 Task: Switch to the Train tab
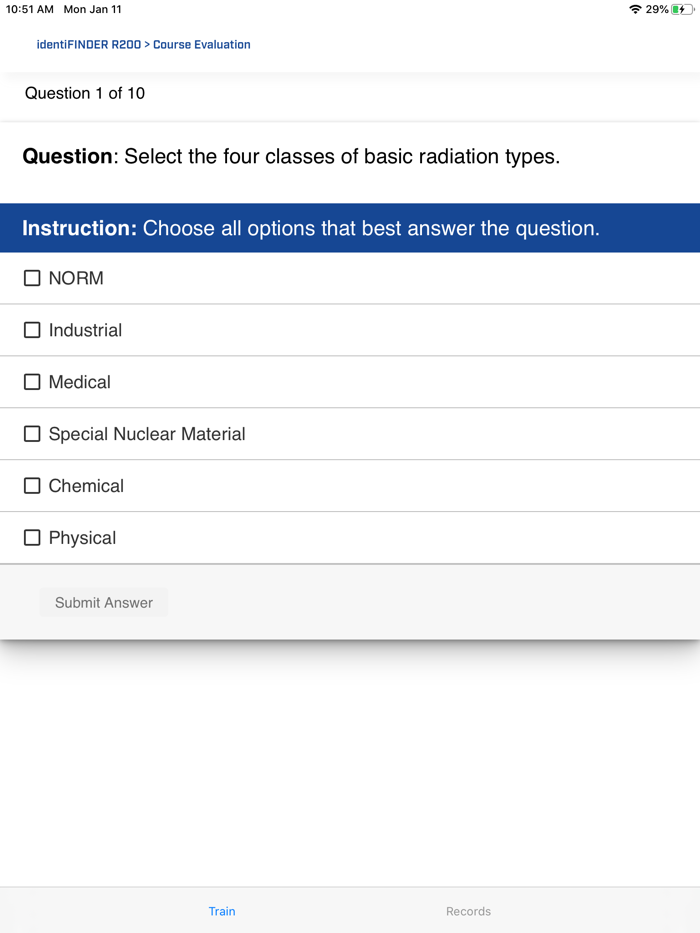pyautogui.click(x=222, y=911)
